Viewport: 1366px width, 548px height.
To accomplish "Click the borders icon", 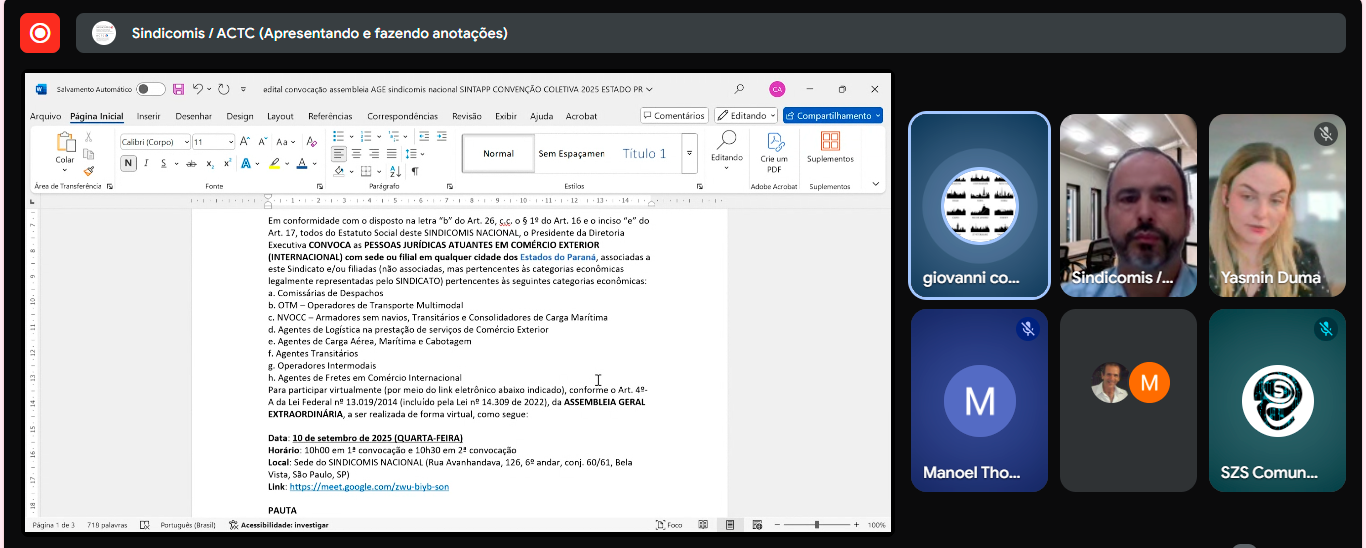I will (366, 171).
